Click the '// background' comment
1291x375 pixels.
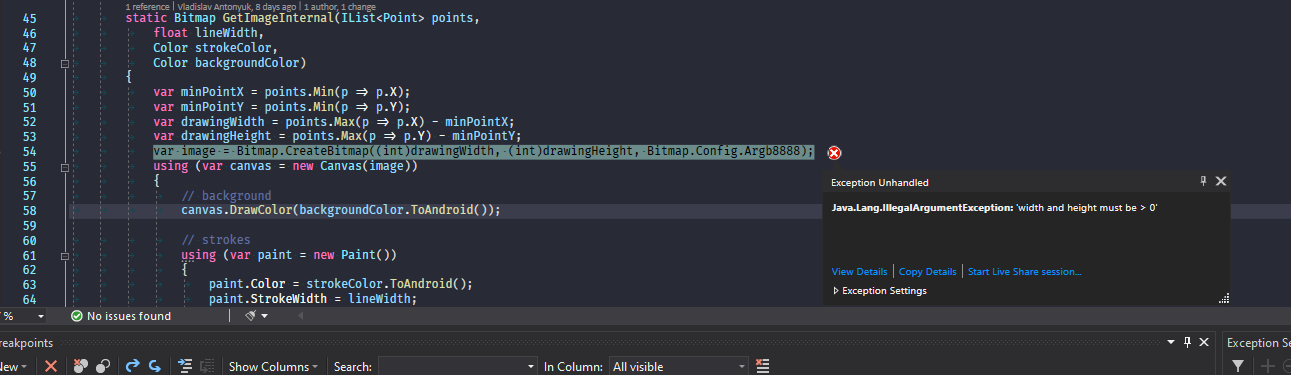coord(226,195)
